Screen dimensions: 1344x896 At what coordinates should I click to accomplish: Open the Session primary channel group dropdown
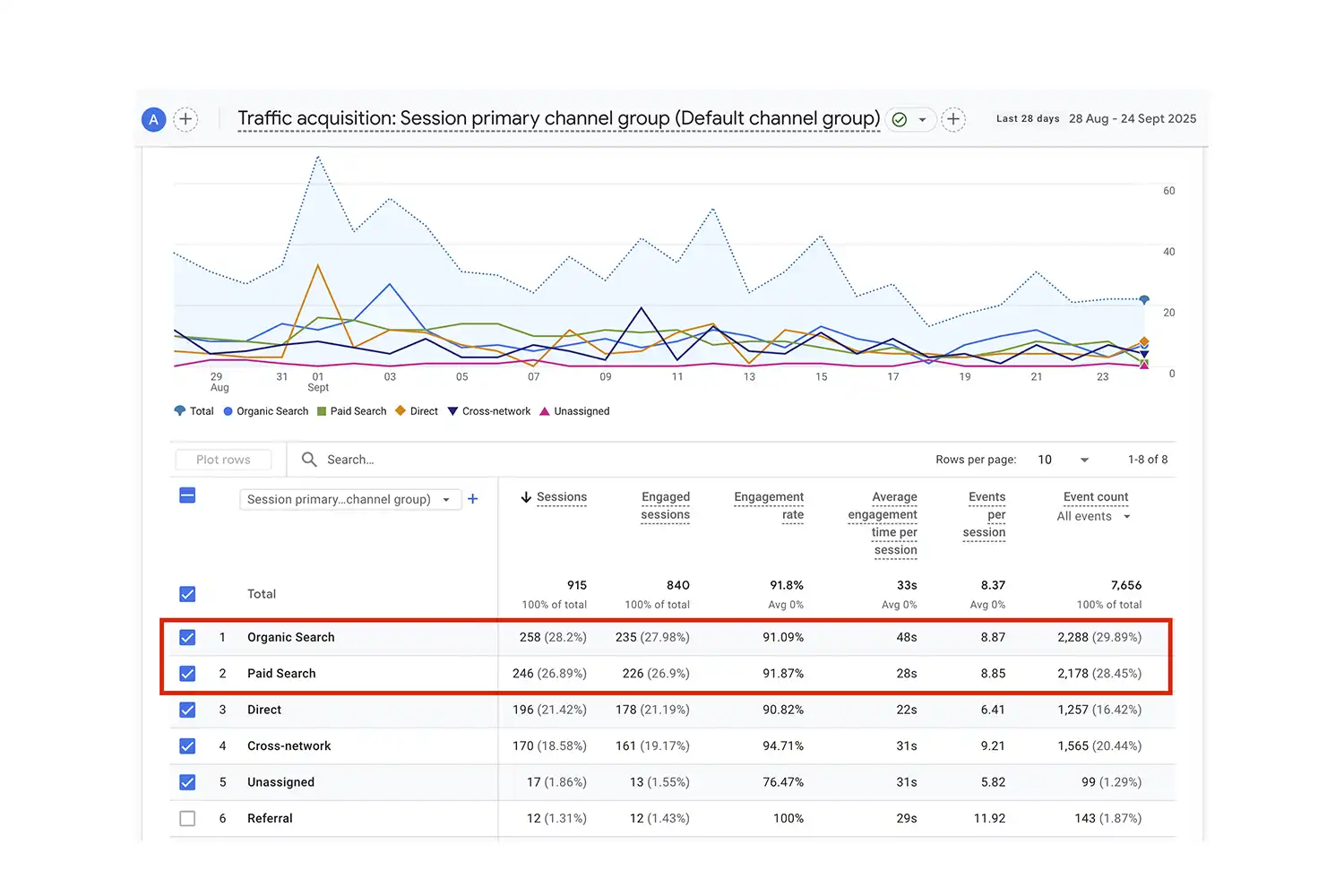349,499
